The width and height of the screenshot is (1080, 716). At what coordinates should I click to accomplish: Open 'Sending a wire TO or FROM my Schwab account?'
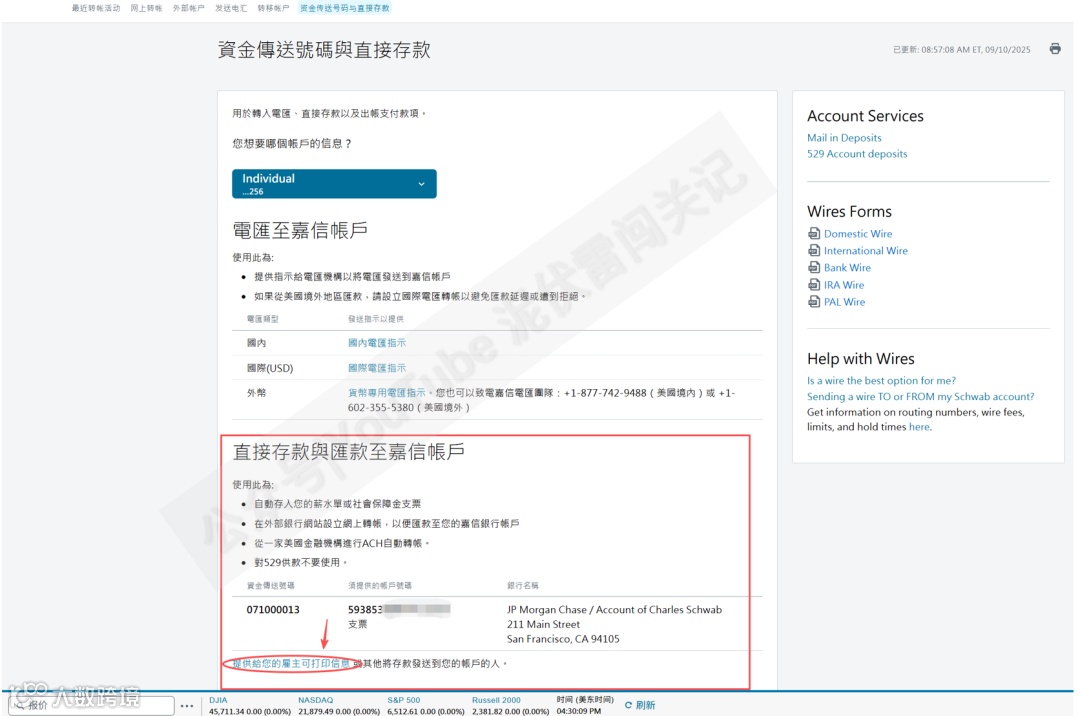click(920, 397)
